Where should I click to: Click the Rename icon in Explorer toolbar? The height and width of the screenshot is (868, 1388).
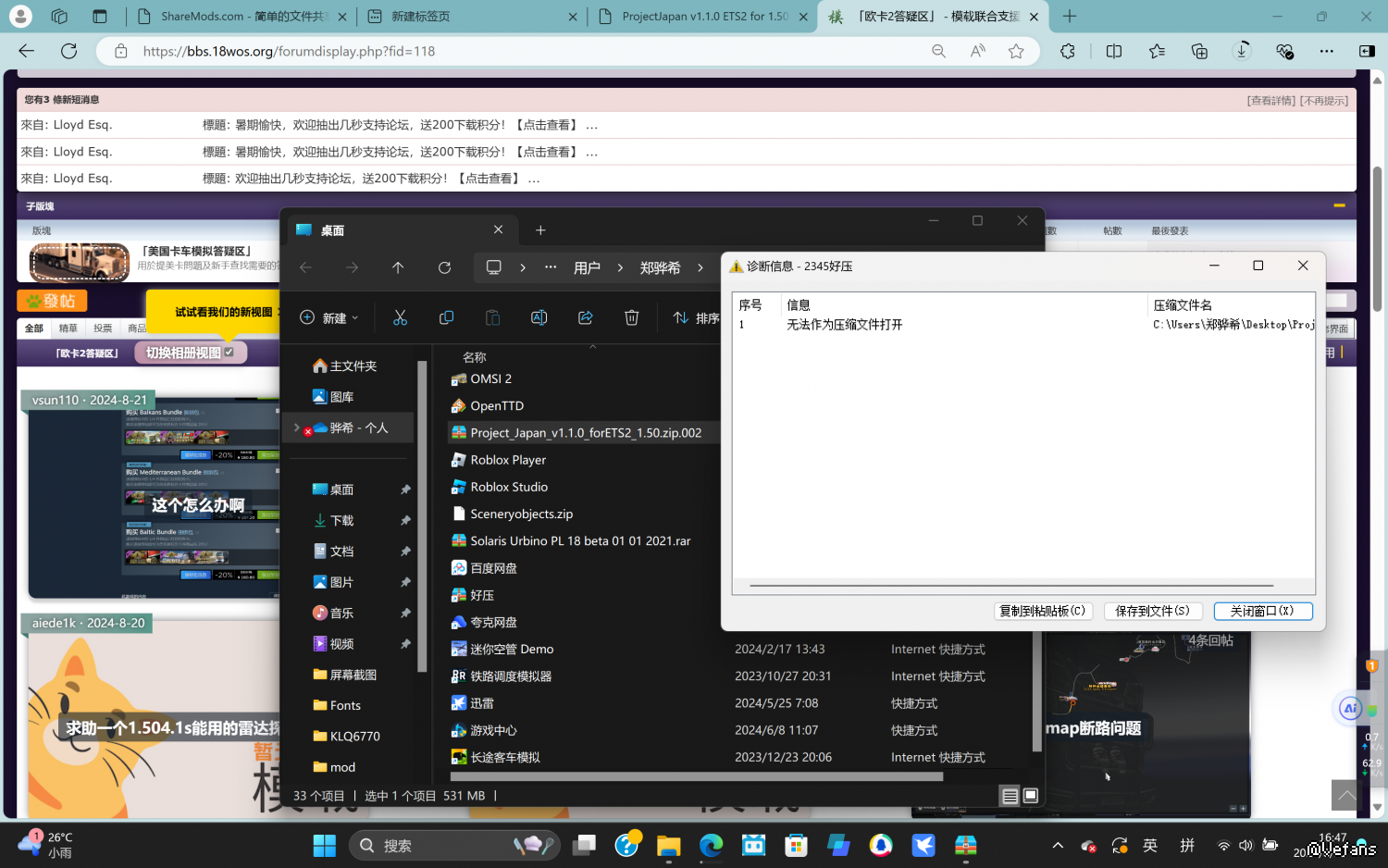click(539, 317)
